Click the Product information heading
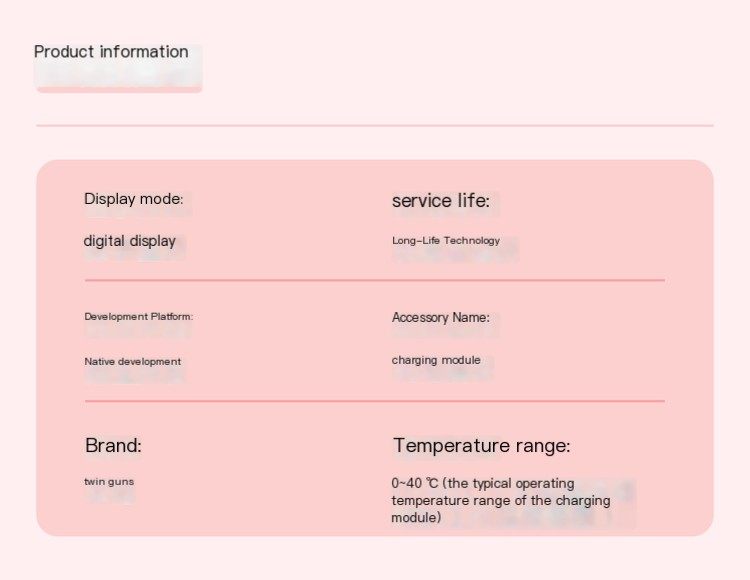 (111, 52)
